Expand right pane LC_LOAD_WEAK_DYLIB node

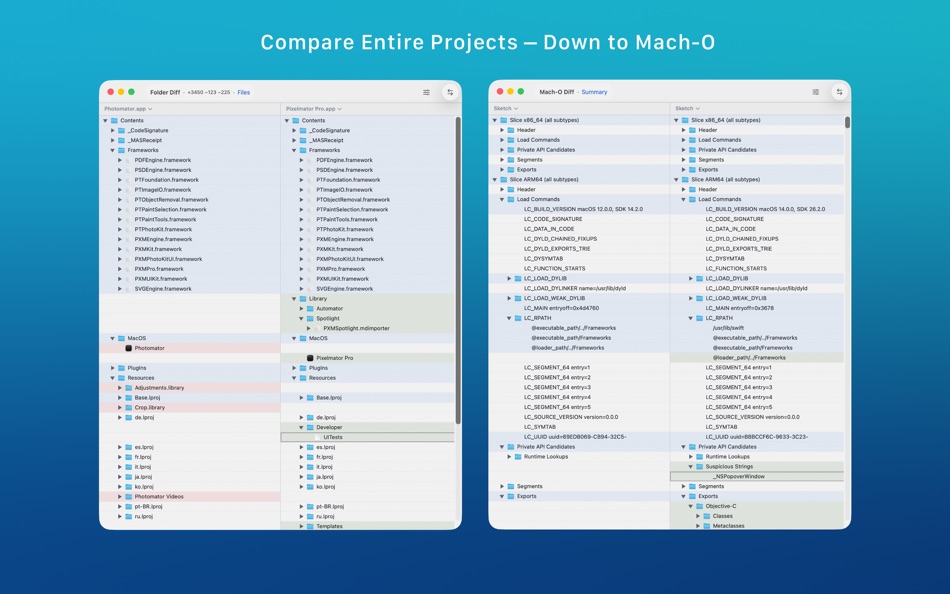691,298
